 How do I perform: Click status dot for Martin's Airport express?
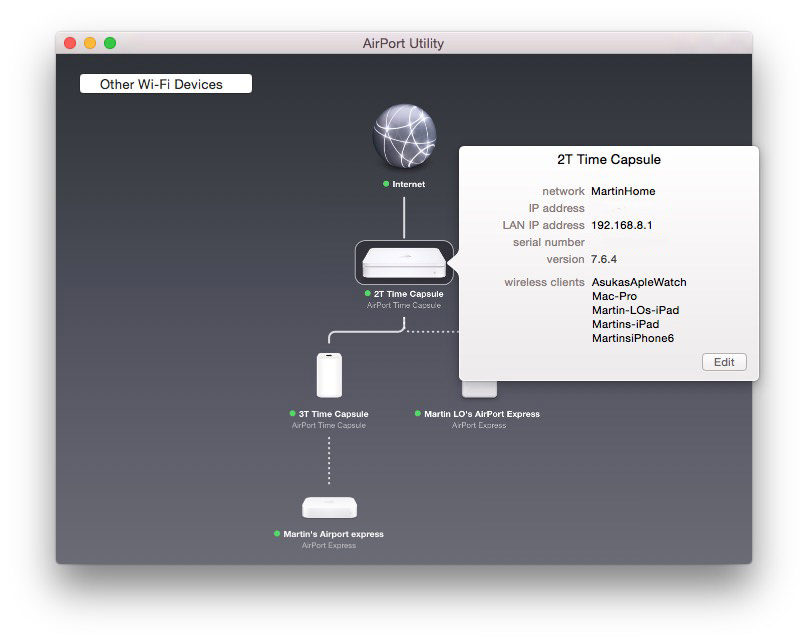point(277,533)
